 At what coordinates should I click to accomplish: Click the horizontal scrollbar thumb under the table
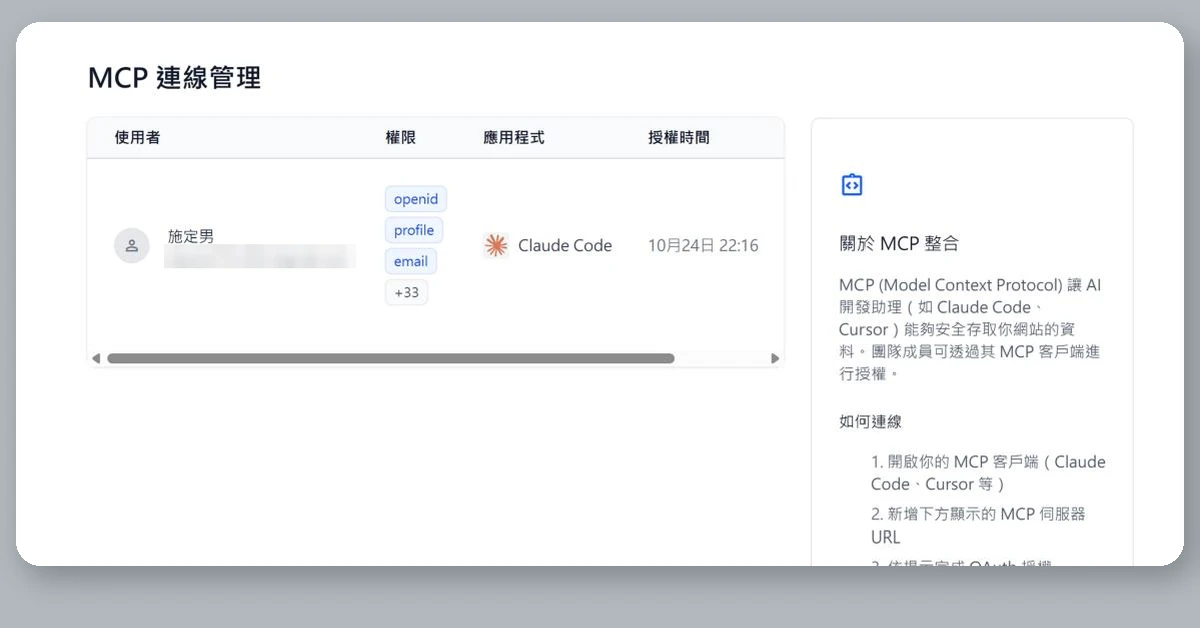click(x=391, y=358)
